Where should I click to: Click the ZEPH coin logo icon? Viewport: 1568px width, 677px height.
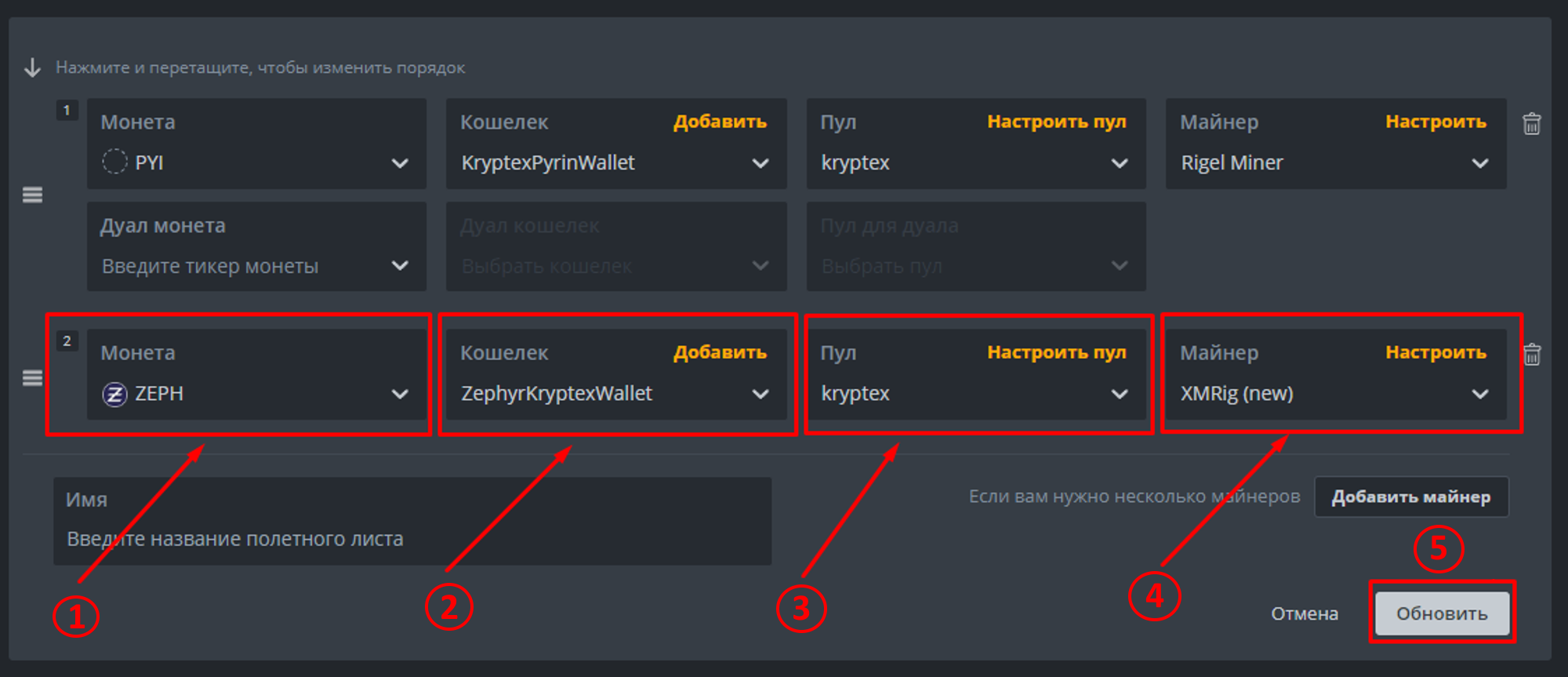click(x=114, y=394)
